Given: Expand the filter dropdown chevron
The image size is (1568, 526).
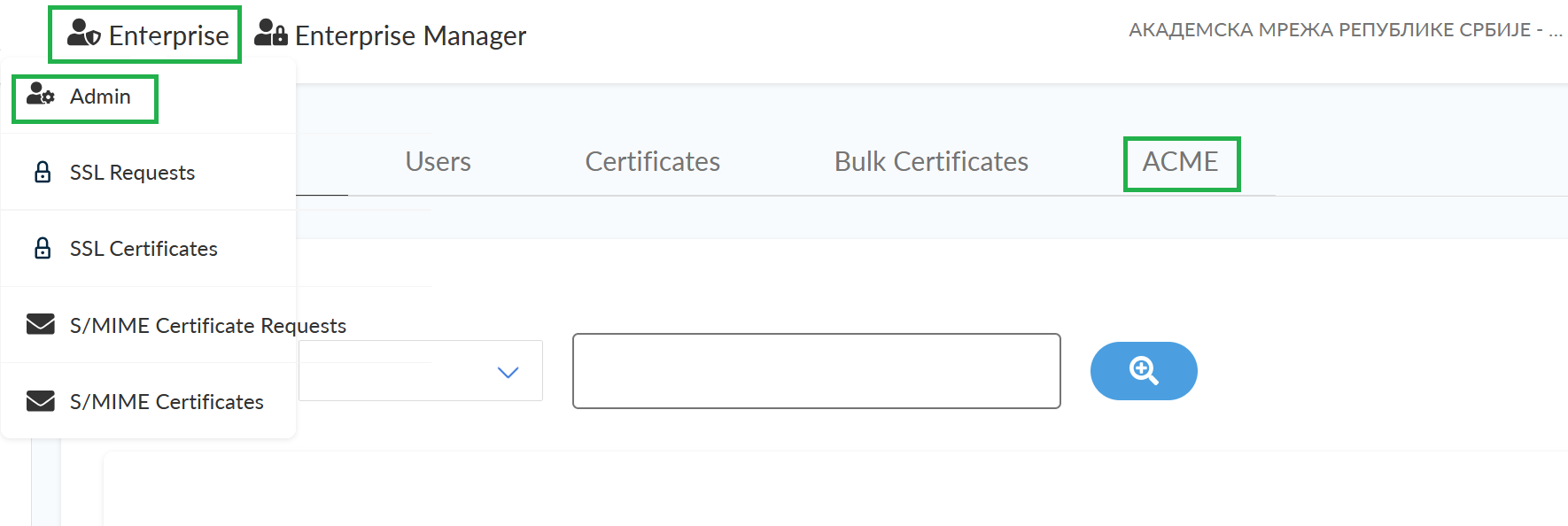Looking at the screenshot, I should tap(508, 372).
